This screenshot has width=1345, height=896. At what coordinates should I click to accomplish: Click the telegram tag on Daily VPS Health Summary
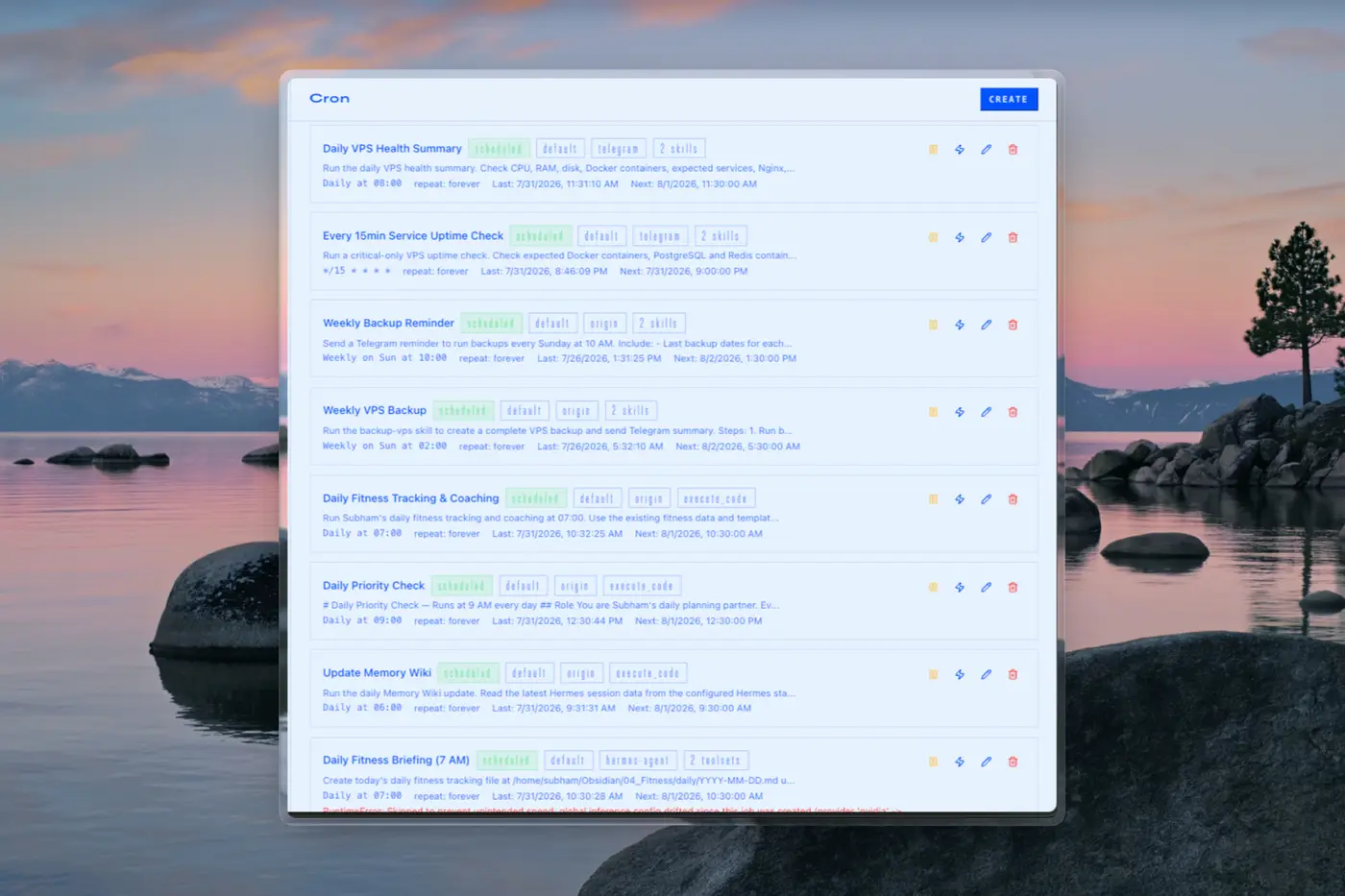tap(618, 149)
